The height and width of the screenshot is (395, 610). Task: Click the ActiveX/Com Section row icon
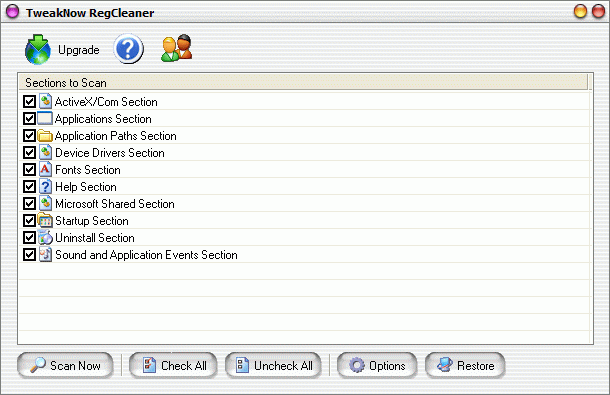click(45, 102)
